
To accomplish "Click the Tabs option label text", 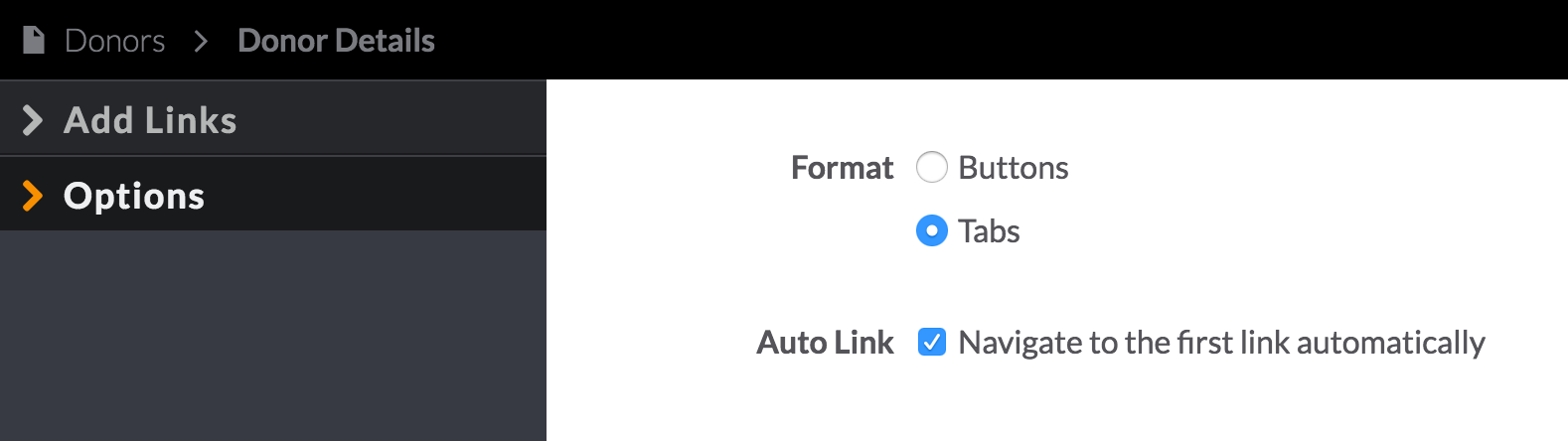I will pyautogui.click(x=989, y=231).
